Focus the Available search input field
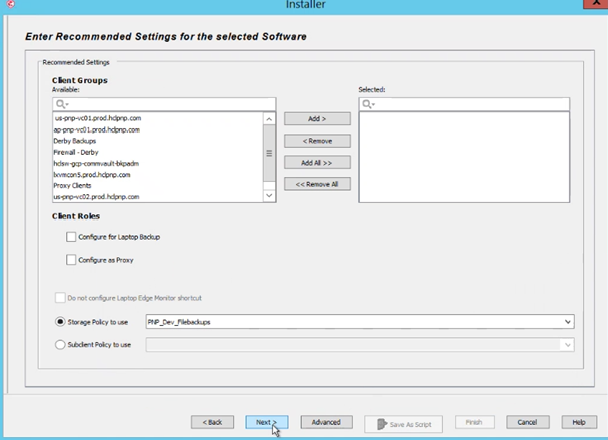This screenshot has width=608, height=440. pyautogui.click(x=164, y=104)
